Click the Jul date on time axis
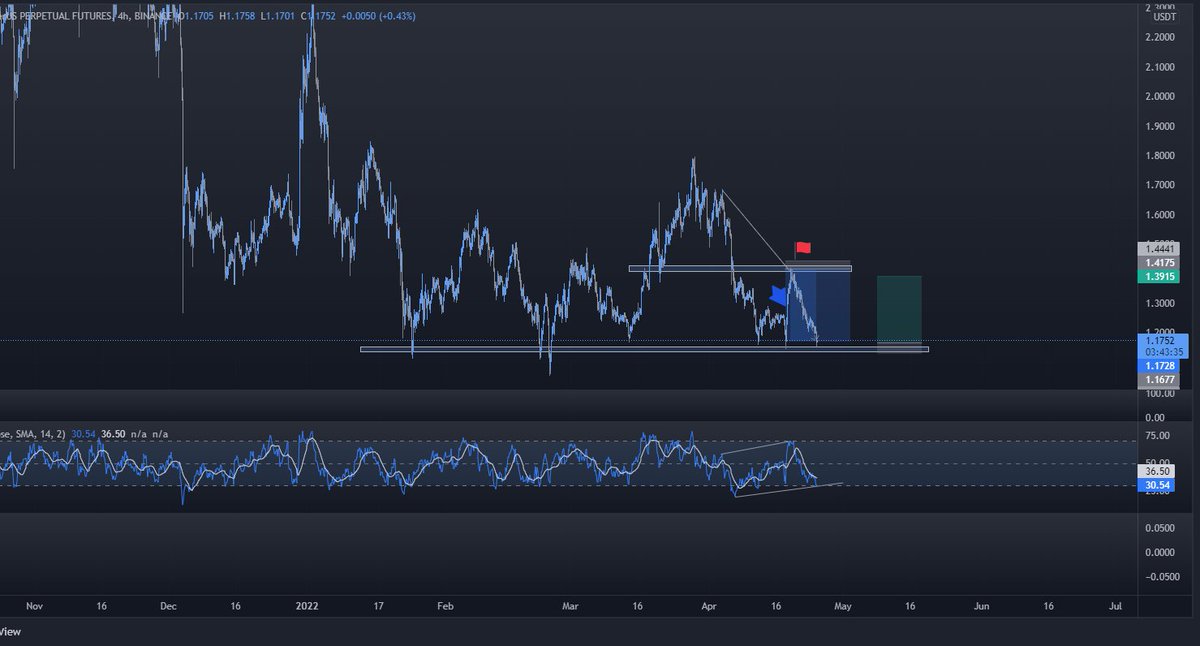 (x=1115, y=606)
